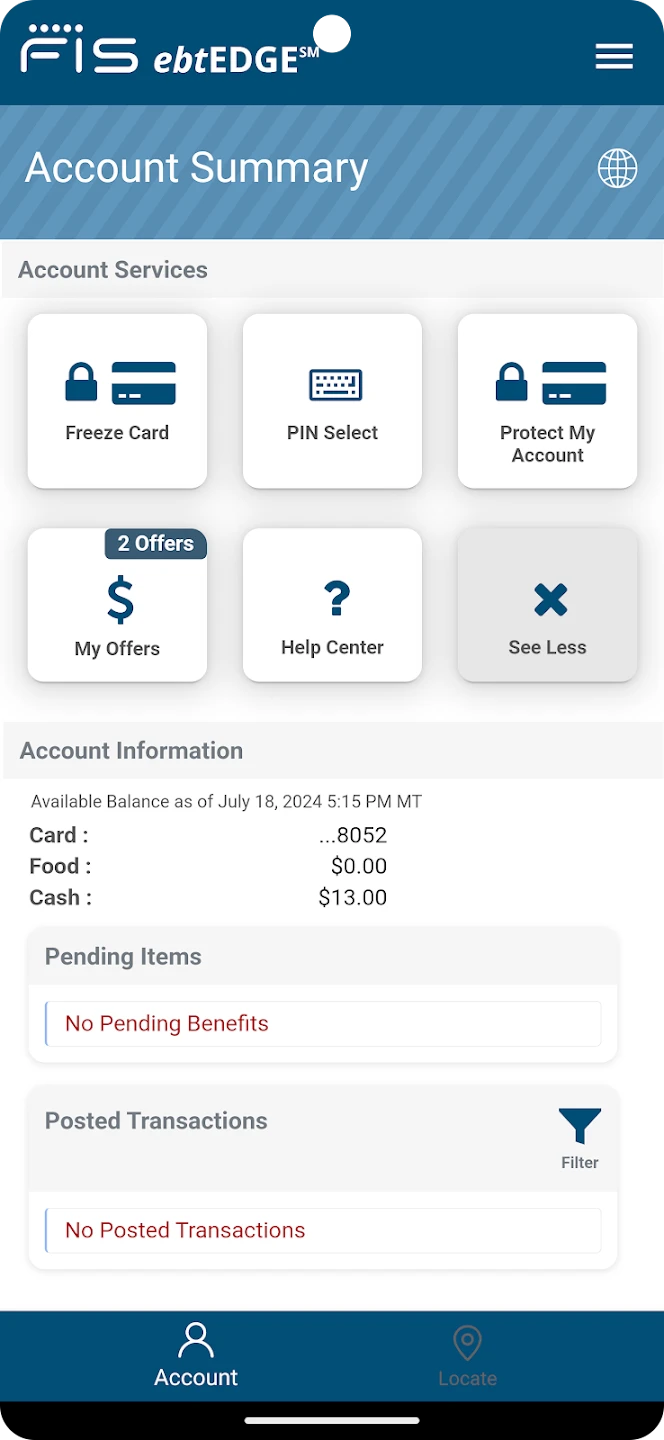Open the hamburger menu
The image size is (664, 1440).
pyautogui.click(x=614, y=57)
